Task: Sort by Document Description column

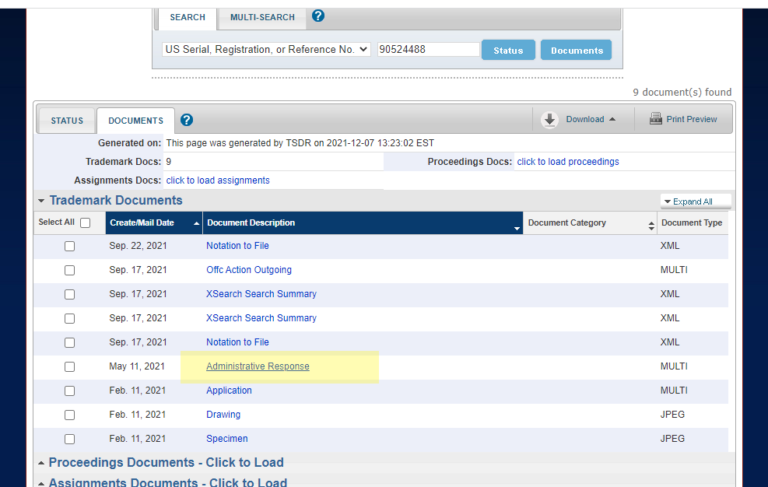Action: pos(362,223)
